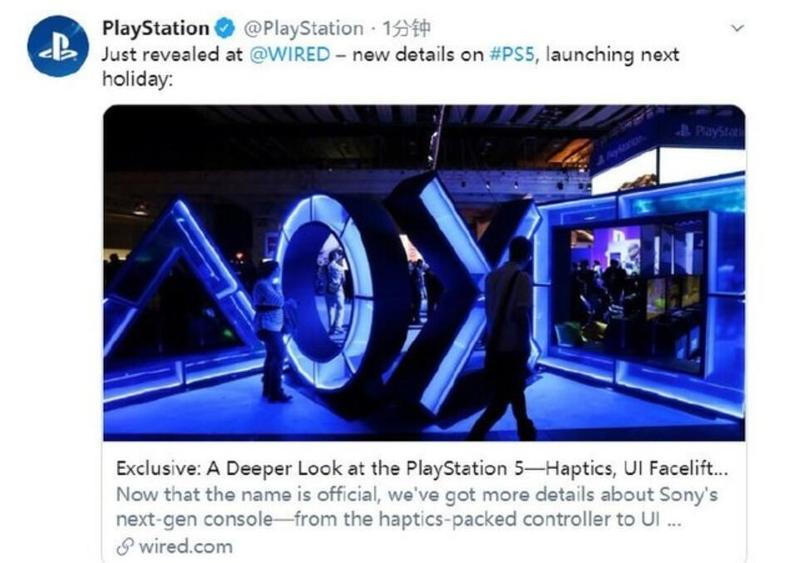Click the link chain icon beside wired.com
The width and height of the screenshot is (790, 563).
[125, 546]
